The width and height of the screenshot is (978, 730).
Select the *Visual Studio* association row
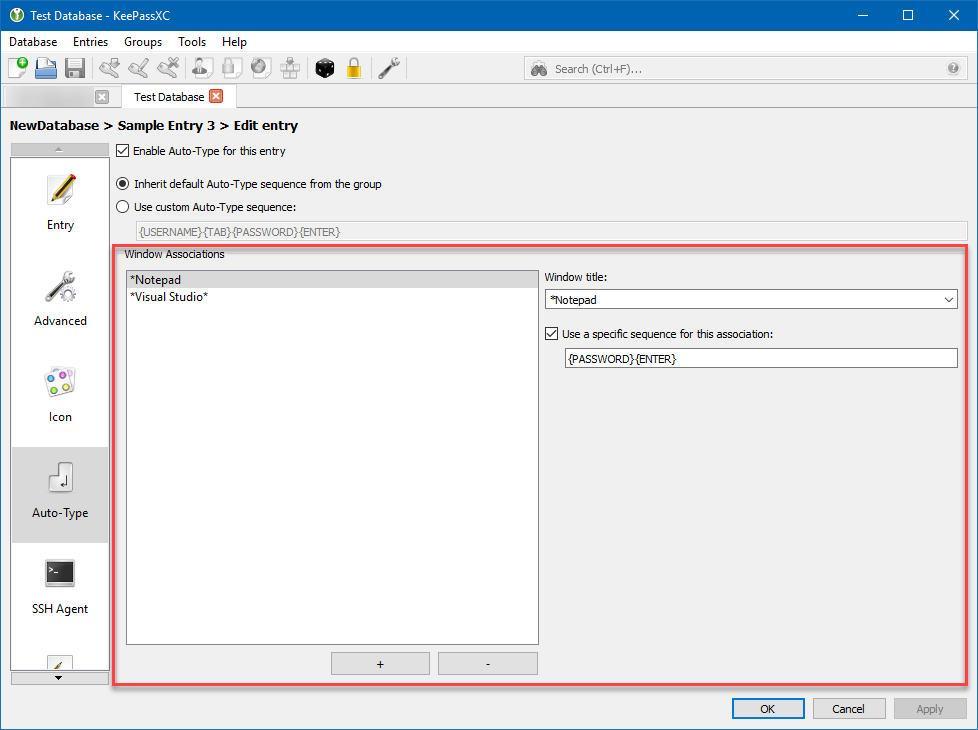point(332,296)
